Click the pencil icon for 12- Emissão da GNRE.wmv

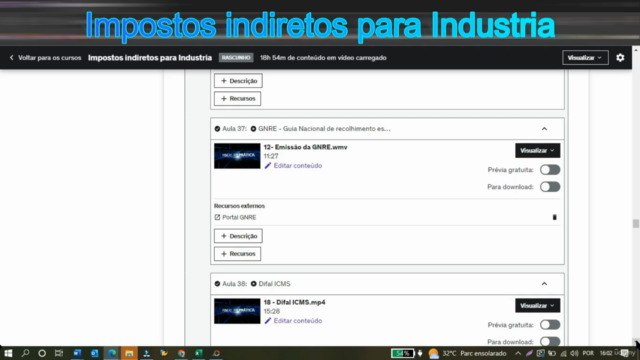click(268, 166)
